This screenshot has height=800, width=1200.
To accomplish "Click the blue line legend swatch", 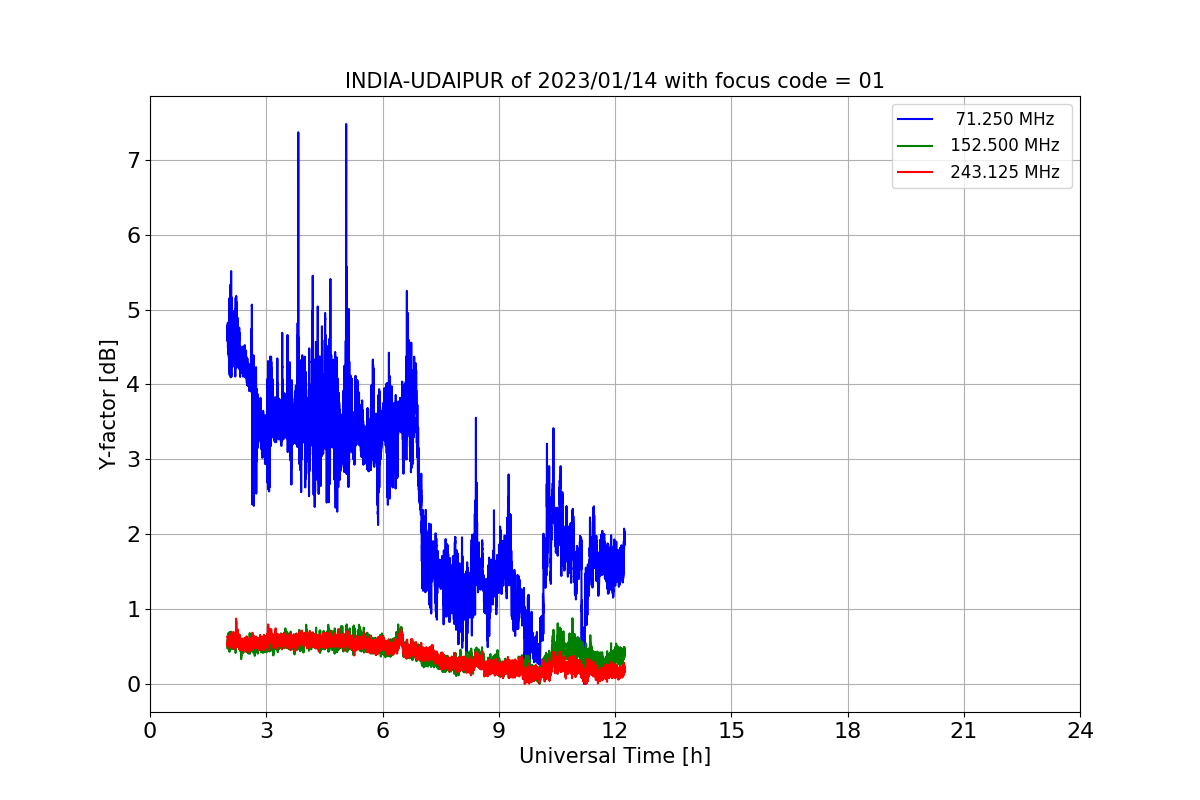I will (x=915, y=119).
